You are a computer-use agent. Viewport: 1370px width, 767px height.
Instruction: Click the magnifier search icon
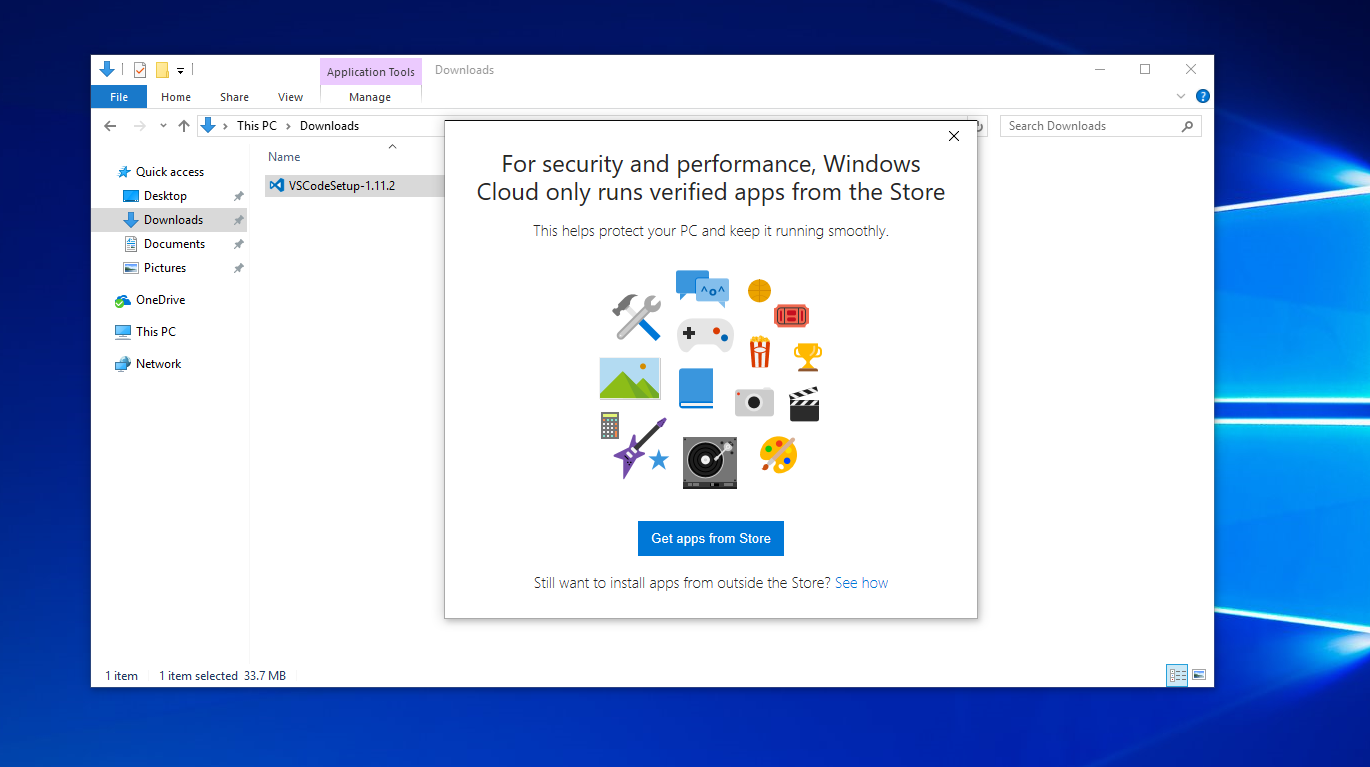pos(1188,126)
